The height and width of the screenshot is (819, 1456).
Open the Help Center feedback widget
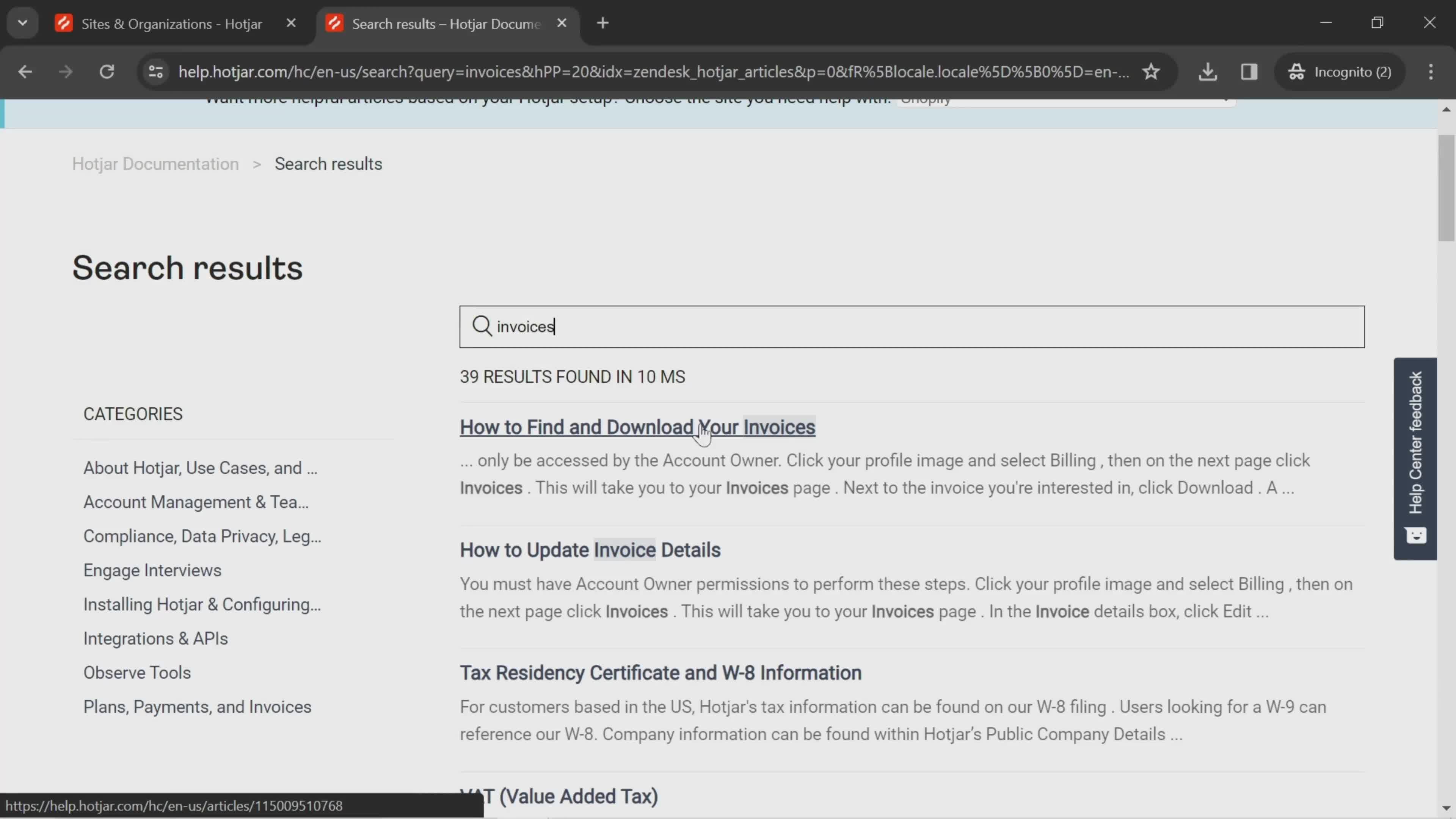point(1415,458)
